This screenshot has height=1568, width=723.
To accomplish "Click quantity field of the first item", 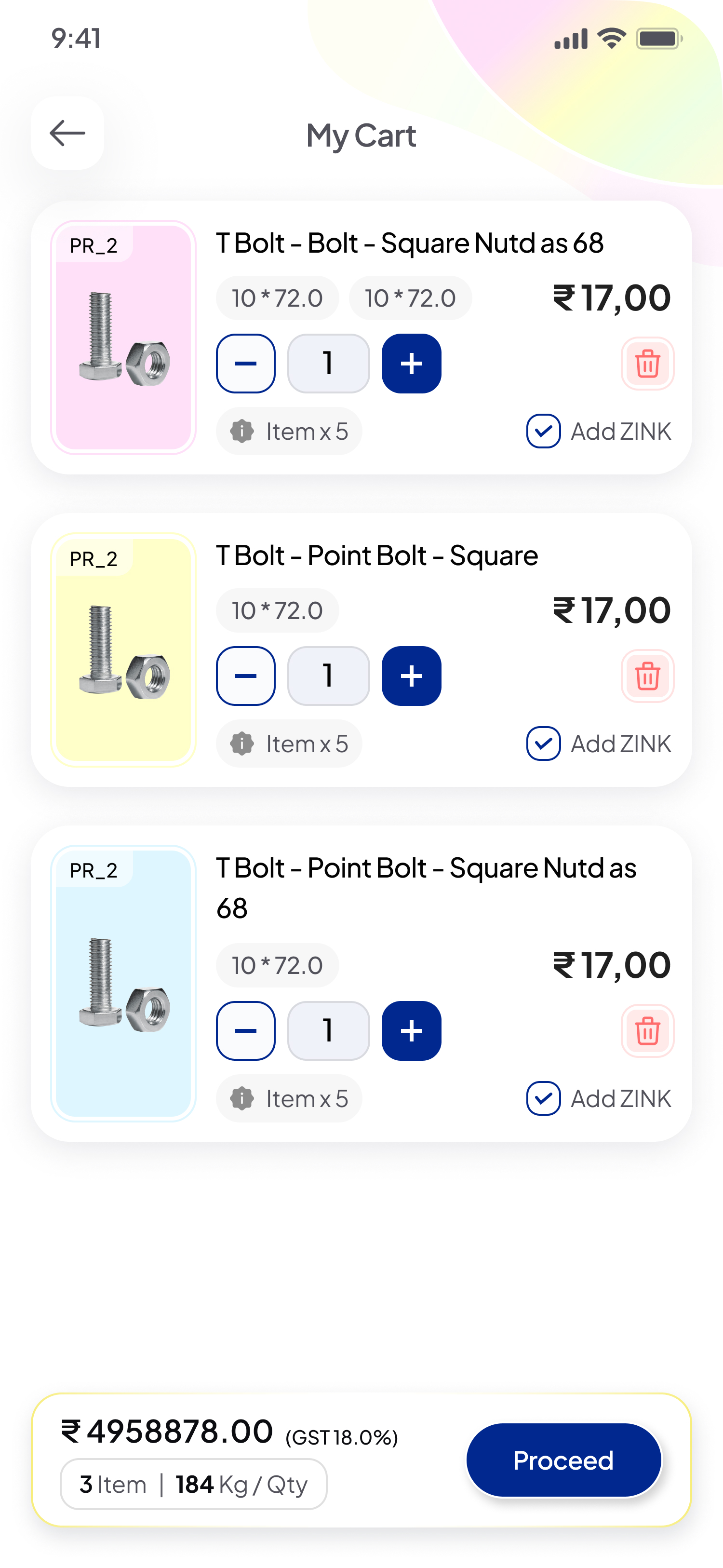I will (328, 364).
